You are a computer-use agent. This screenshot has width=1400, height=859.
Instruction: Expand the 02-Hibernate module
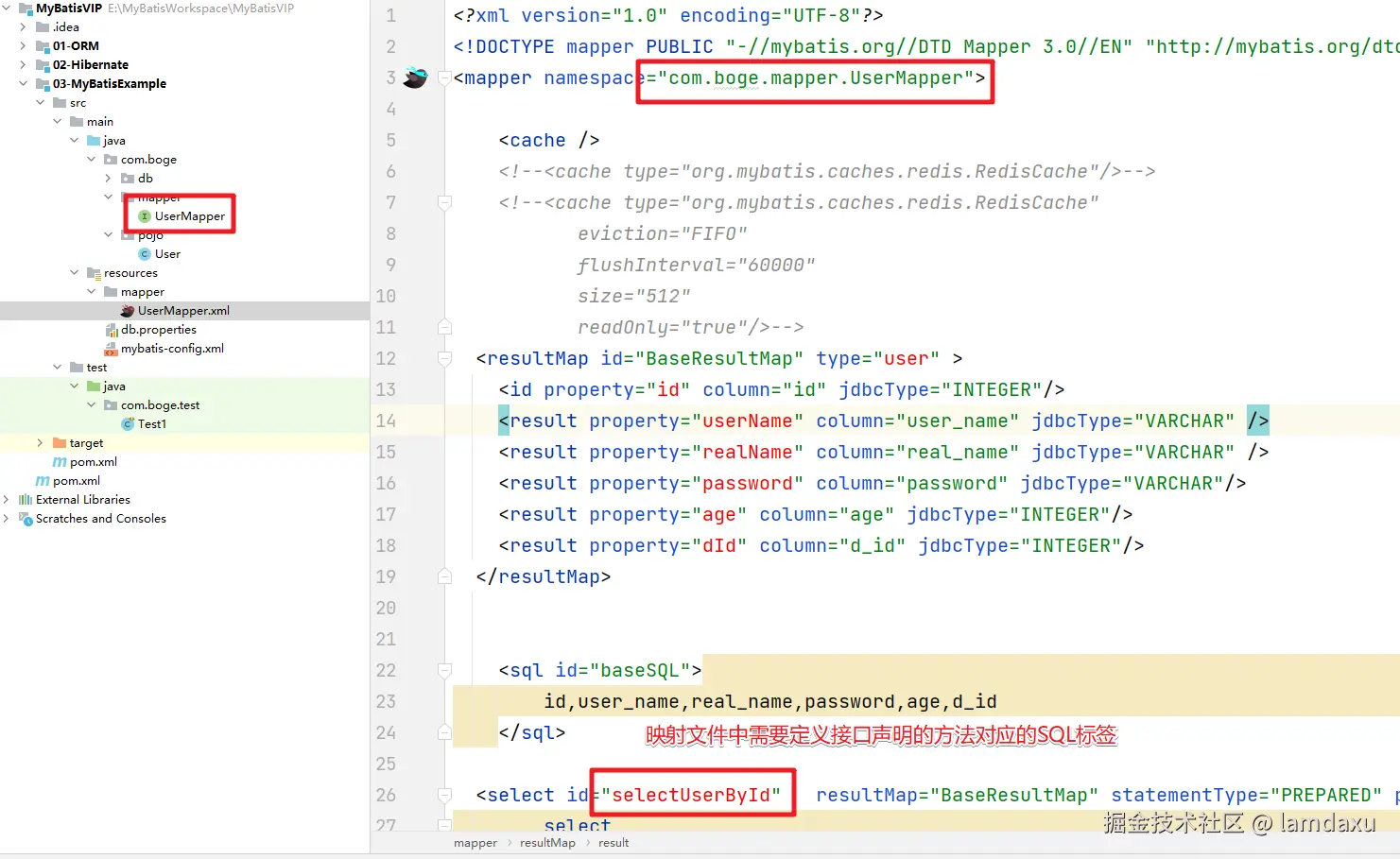pos(24,65)
